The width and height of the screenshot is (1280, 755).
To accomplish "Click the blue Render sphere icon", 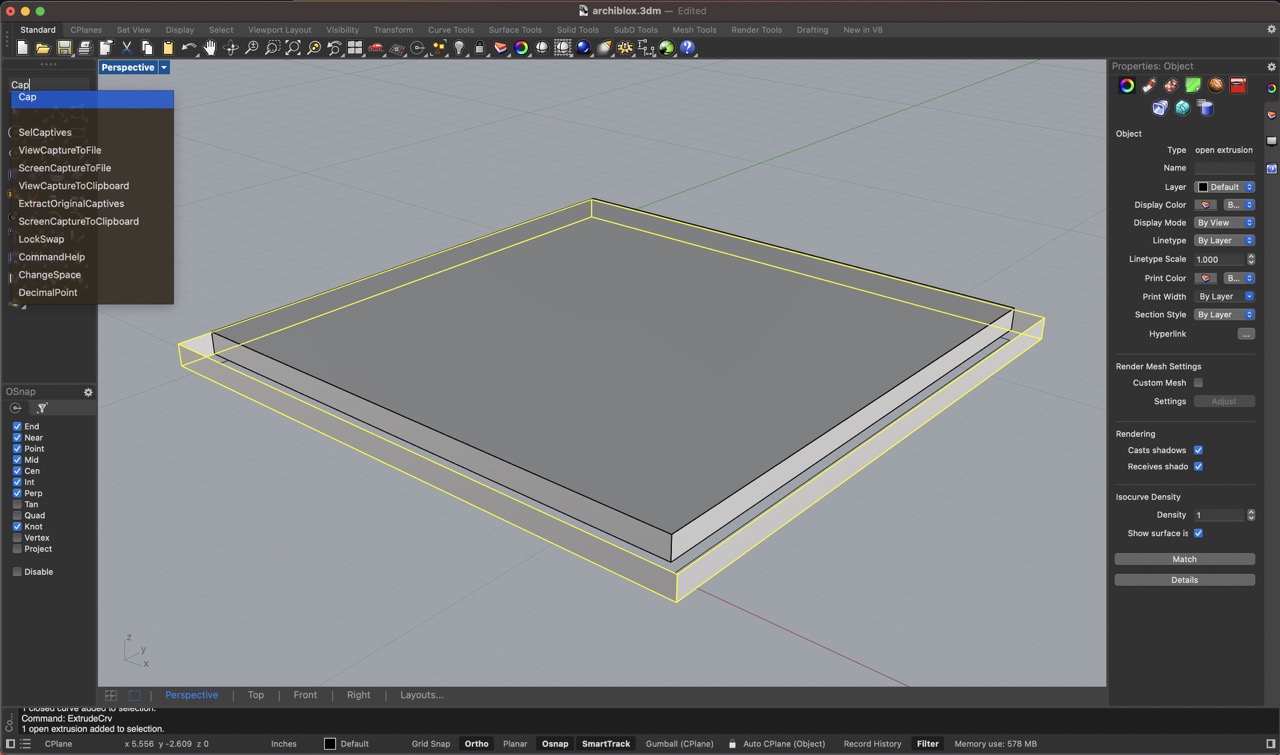I will (x=584, y=48).
